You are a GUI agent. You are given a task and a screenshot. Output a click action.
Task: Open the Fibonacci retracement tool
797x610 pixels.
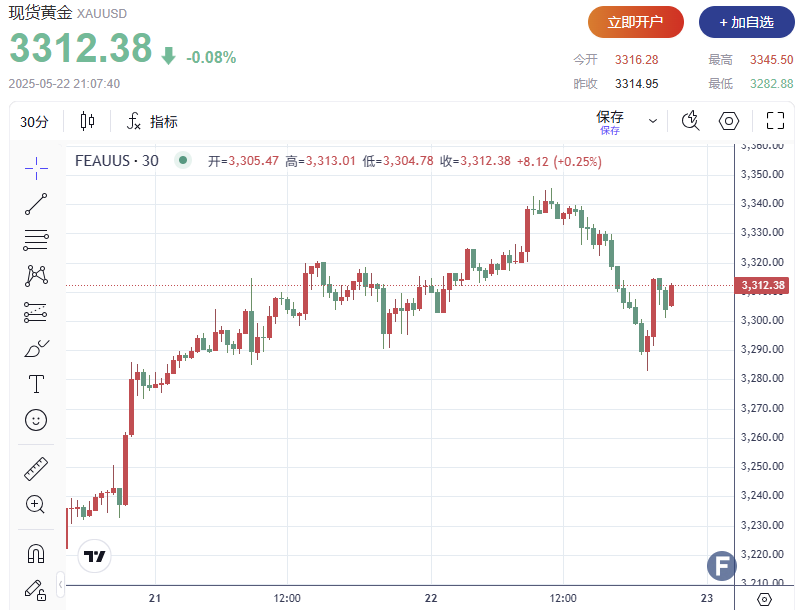tap(36, 239)
